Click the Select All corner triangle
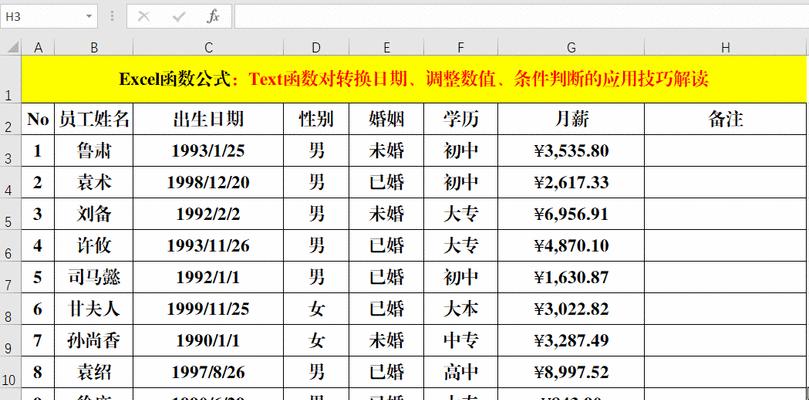This screenshot has height=400, width=809. (11, 47)
